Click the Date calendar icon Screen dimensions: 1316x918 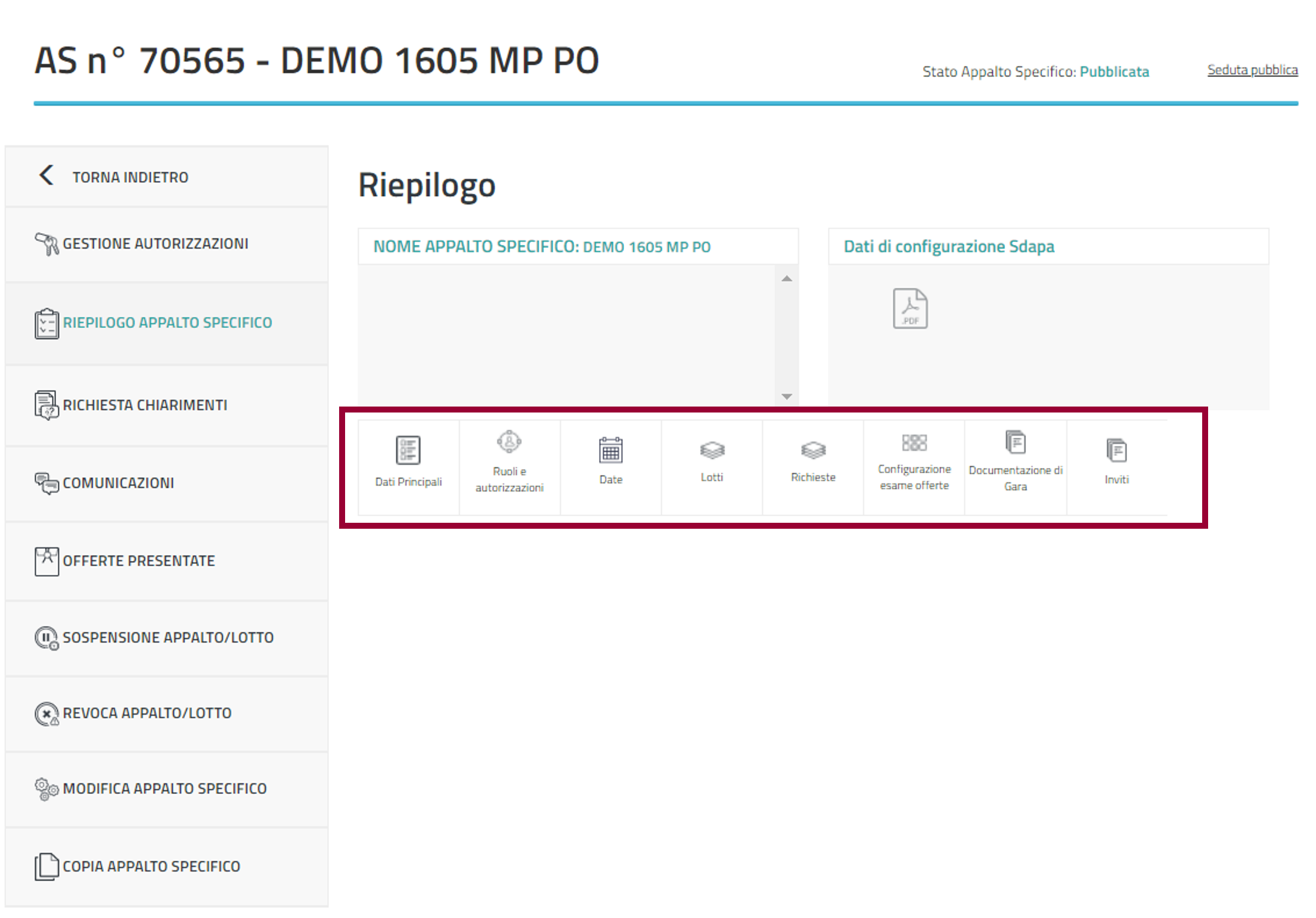(x=610, y=450)
